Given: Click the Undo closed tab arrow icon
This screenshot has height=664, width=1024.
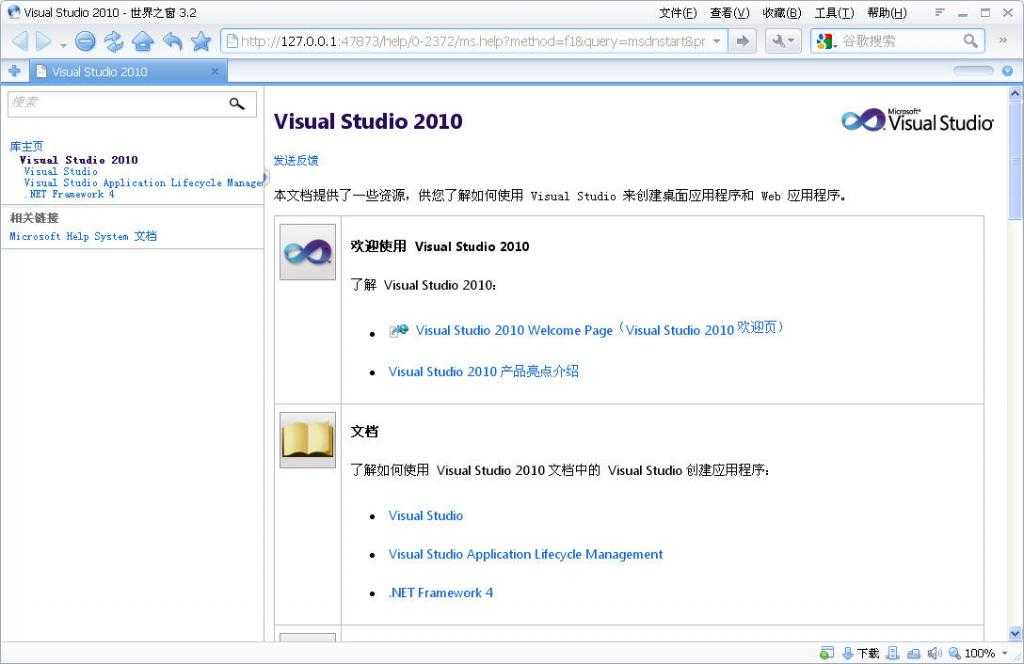Looking at the screenshot, I should pyautogui.click(x=172, y=41).
